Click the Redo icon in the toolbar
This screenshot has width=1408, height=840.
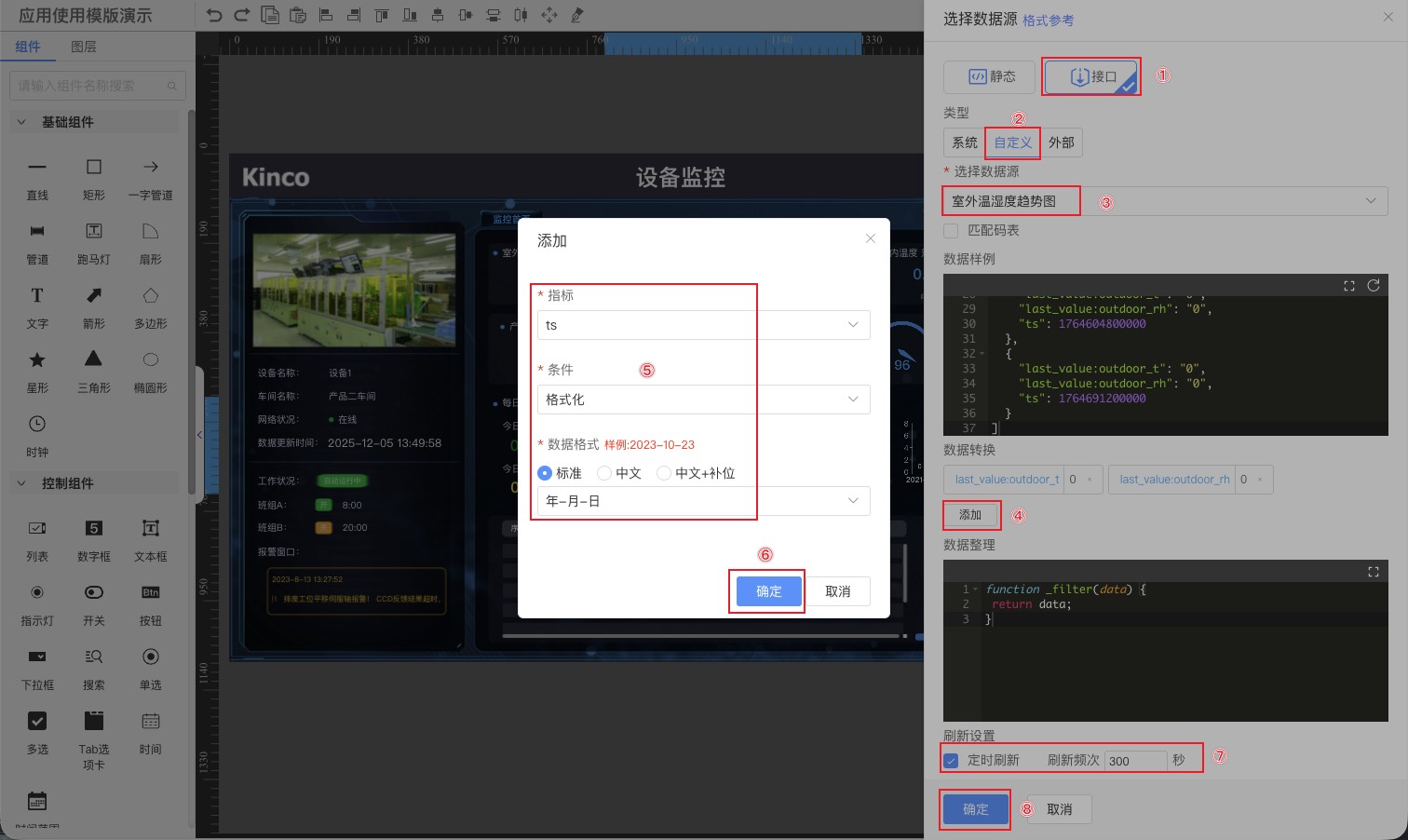point(241,15)
